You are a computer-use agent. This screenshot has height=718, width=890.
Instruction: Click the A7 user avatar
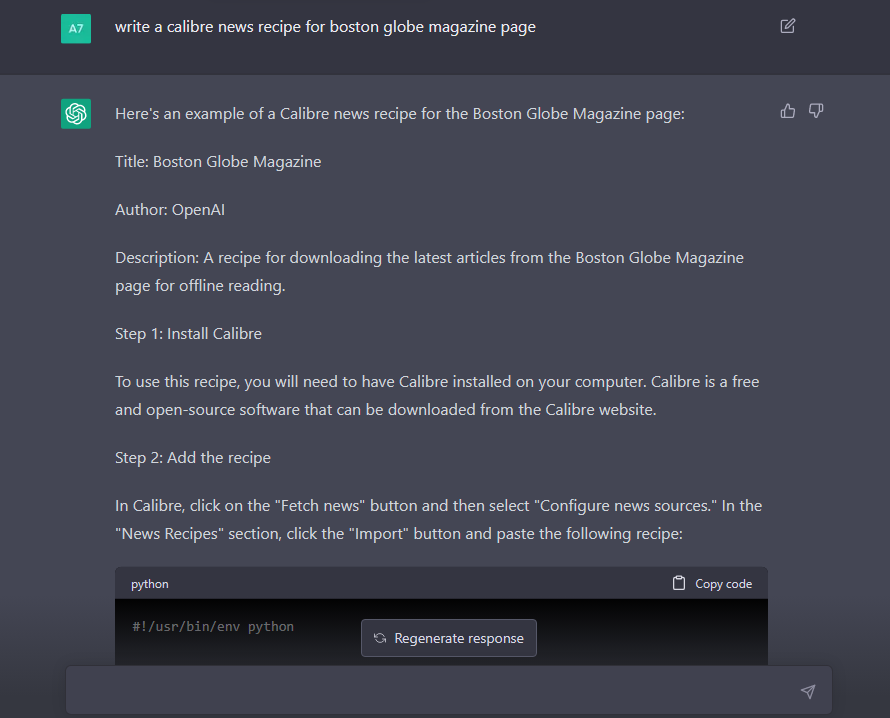click(76, 28)
